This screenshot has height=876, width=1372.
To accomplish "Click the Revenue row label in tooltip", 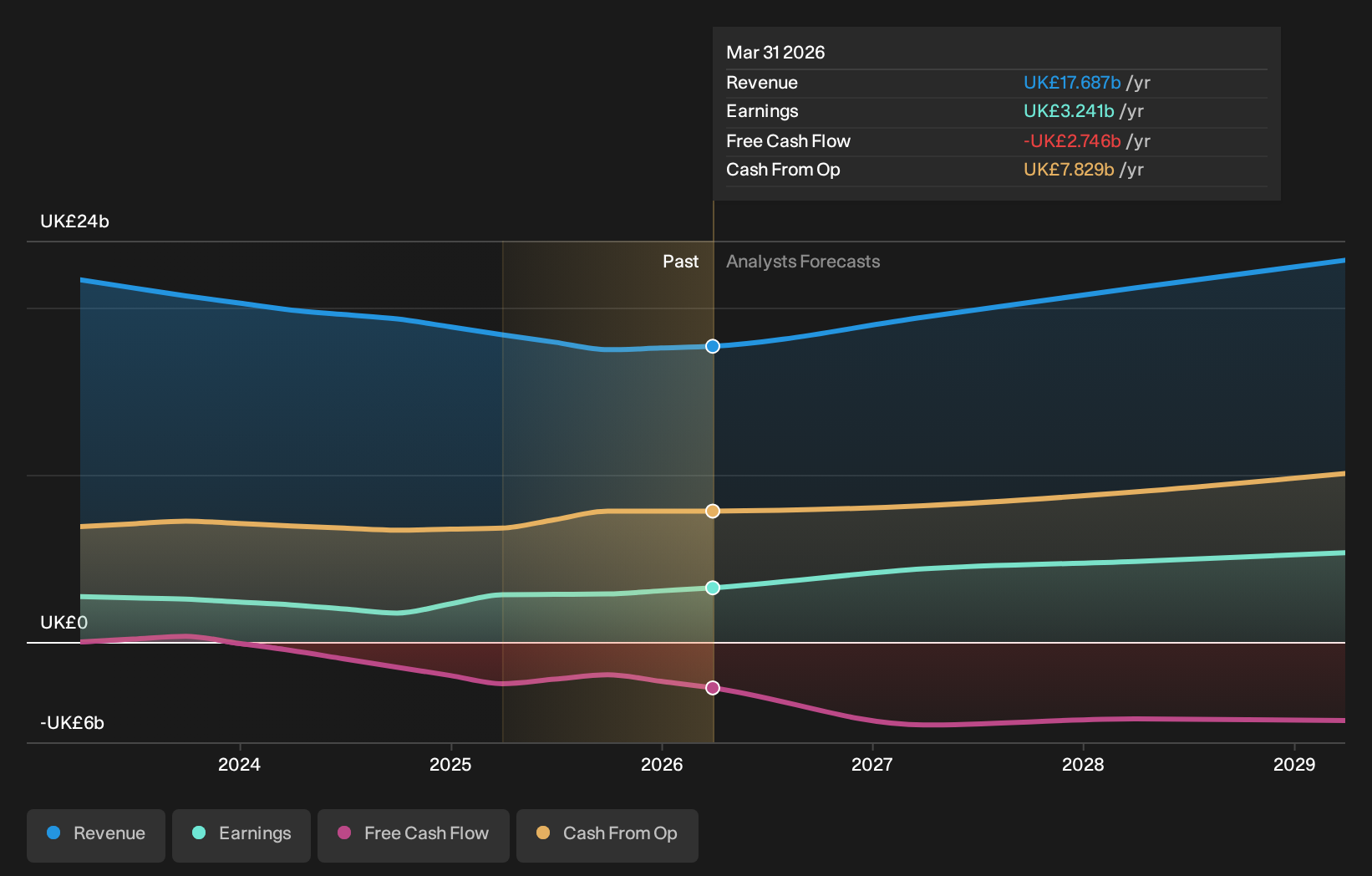I will pyautogui.click(x=762, y=83).
